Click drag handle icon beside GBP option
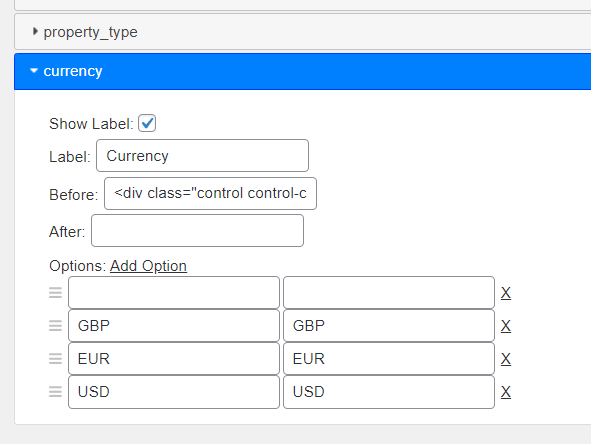Screen dimensions: 591x444 [x=55, y=326]
